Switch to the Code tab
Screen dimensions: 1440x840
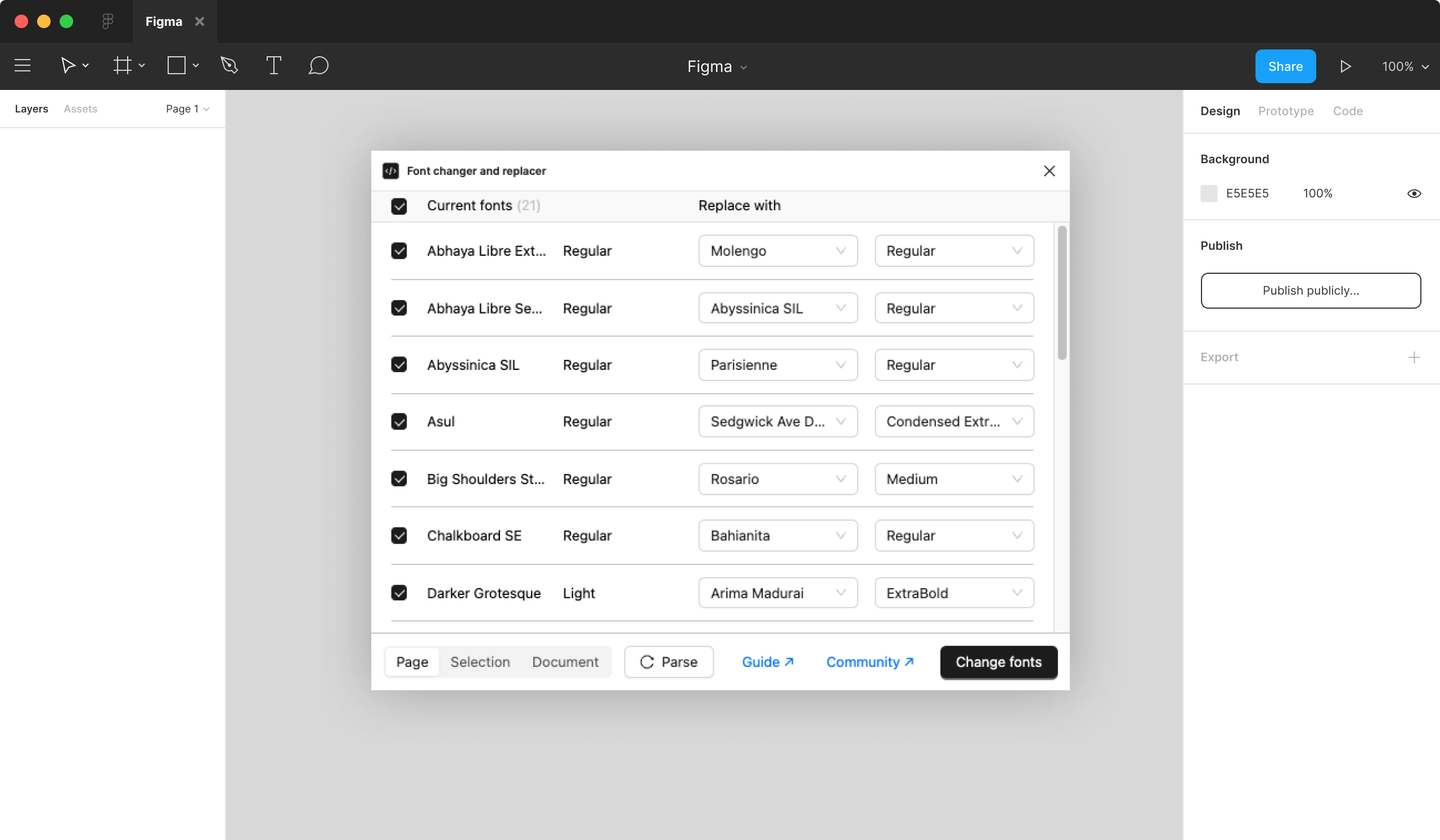(x=1347, y=111)
